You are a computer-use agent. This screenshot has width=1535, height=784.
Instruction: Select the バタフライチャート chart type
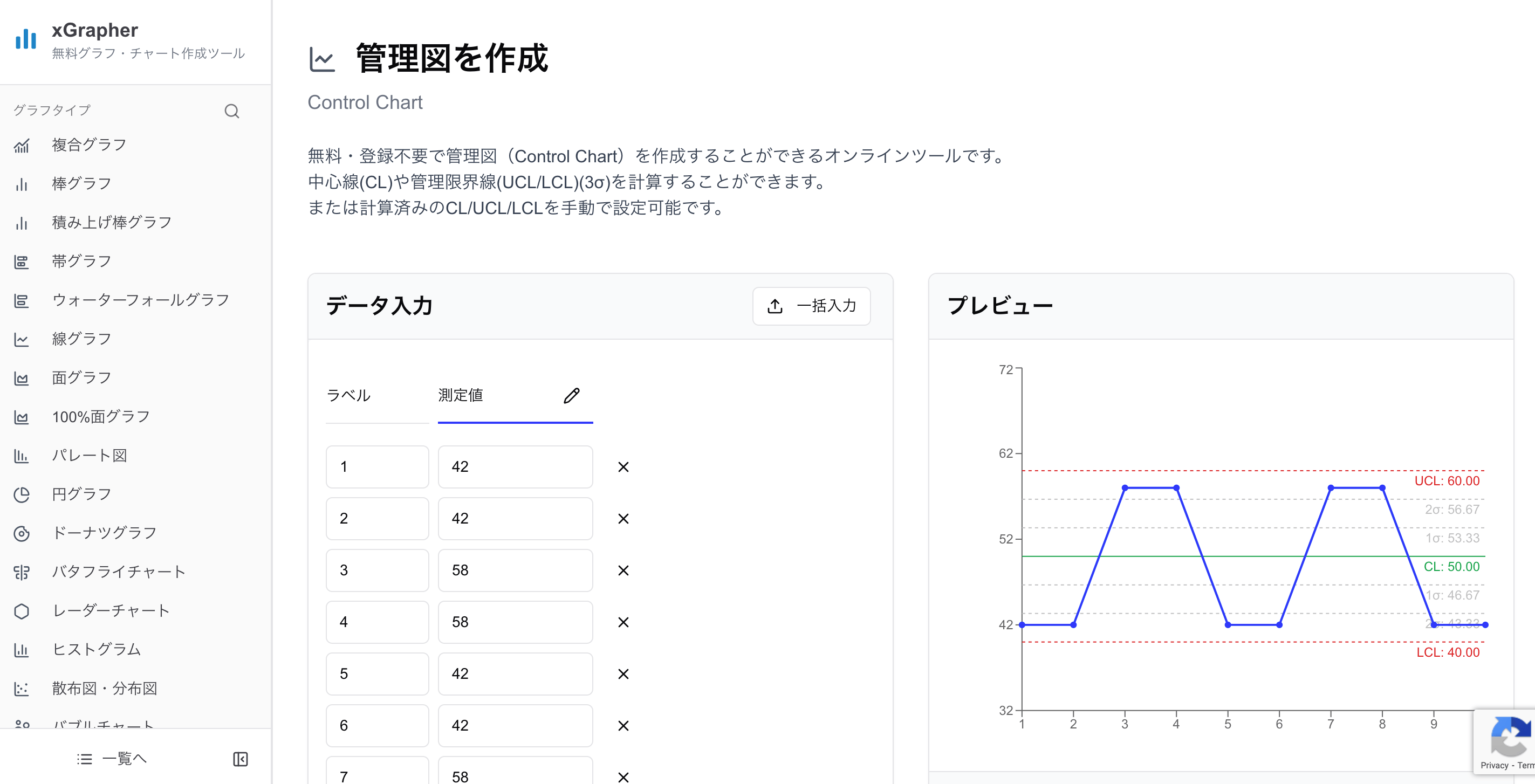coord(118,572)
